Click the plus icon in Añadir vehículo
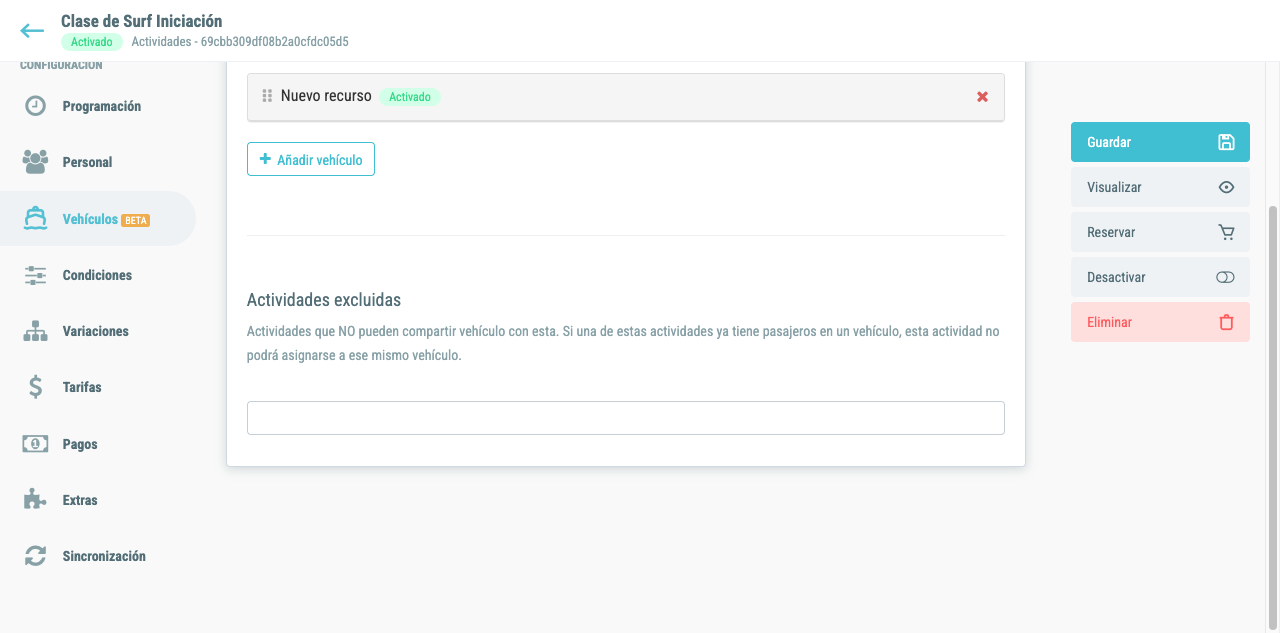This screenshot has height=633, width=1280. [265, 159]
